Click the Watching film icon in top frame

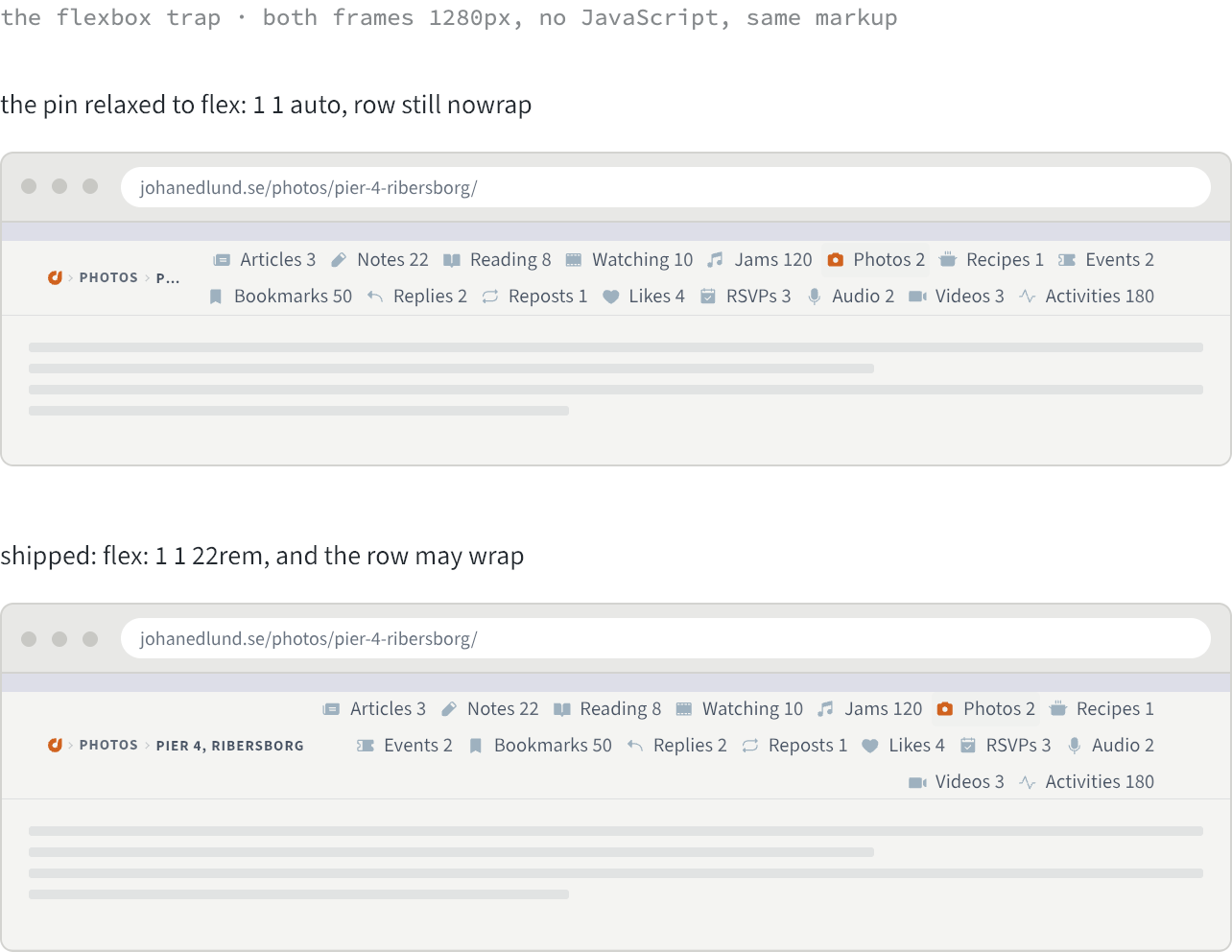tap(574, 260)
